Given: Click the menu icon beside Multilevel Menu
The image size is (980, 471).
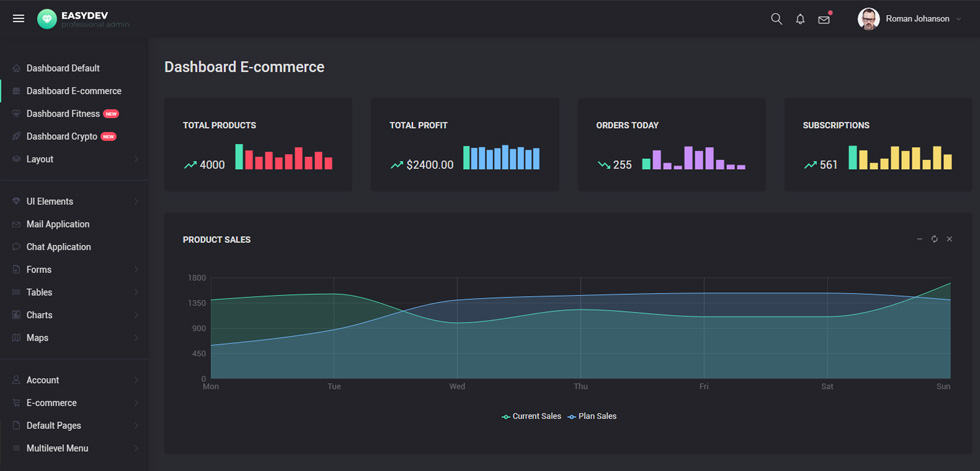Looking at the screenshot, I should [16, 449].
